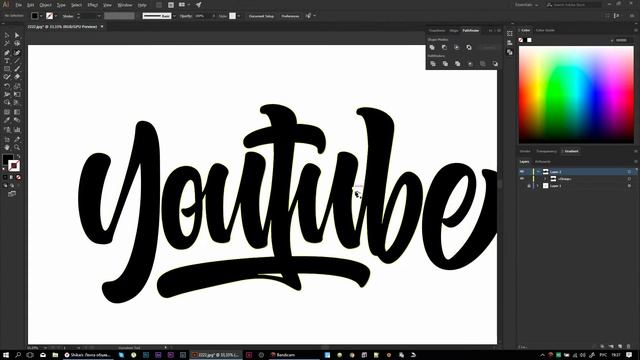Open stroke color dropdown in control bar
Image resolution: width=640 pixels, height=360 pixels.
[x=56, y=16]
